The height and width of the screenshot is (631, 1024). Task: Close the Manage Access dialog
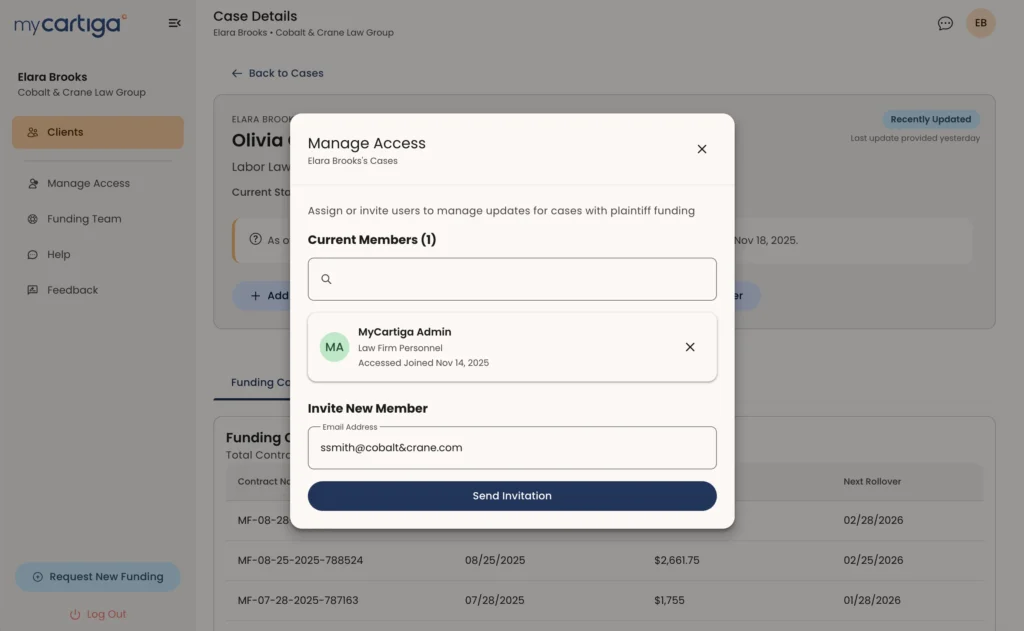(x=701, y=149)
